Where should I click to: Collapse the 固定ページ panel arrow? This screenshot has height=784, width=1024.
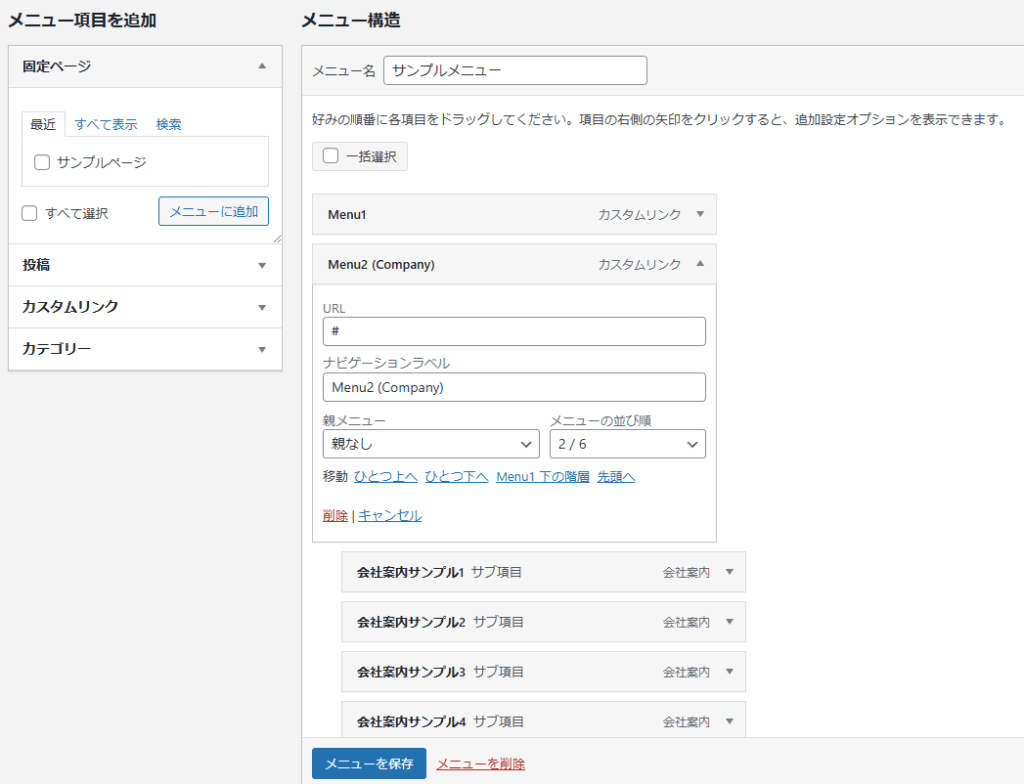click(x=262, y=66)
